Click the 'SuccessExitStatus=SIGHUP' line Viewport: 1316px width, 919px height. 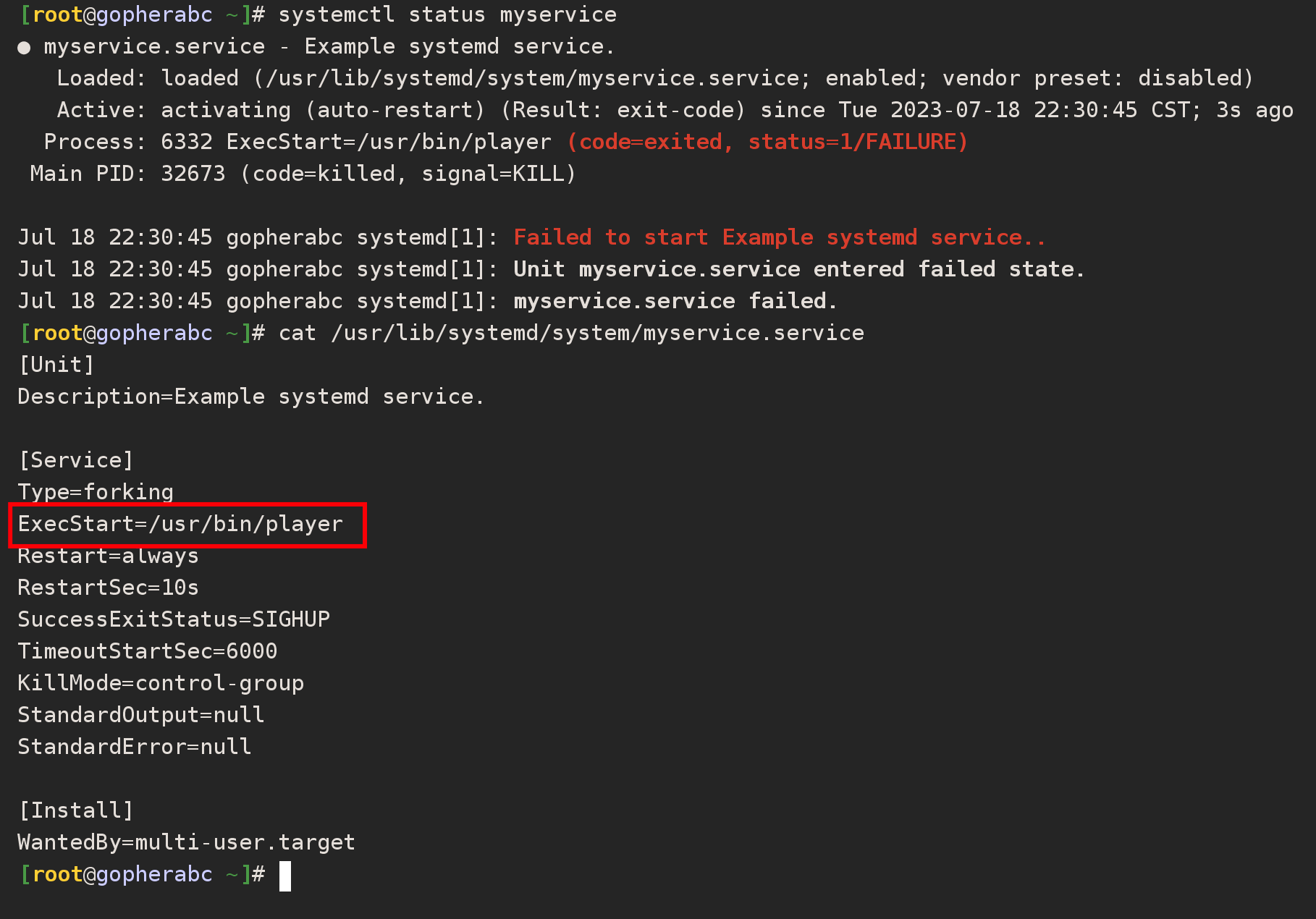(x=174, y=619)
